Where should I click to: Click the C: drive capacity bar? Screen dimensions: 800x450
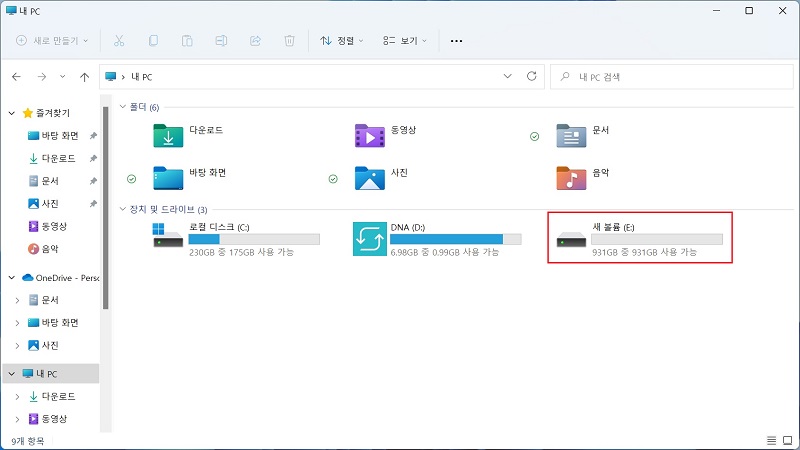click(x=254, y=239)
